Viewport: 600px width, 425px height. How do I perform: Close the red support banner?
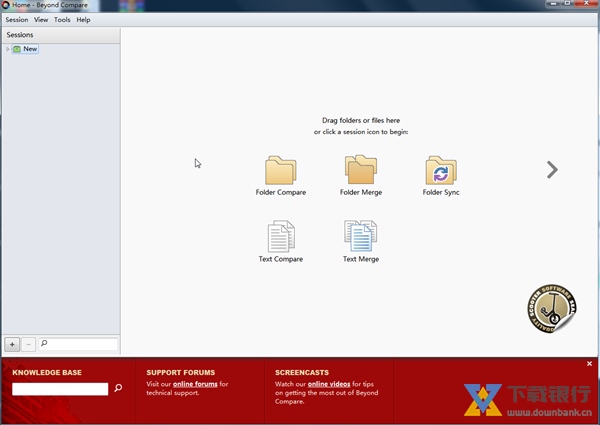point(590,364)
